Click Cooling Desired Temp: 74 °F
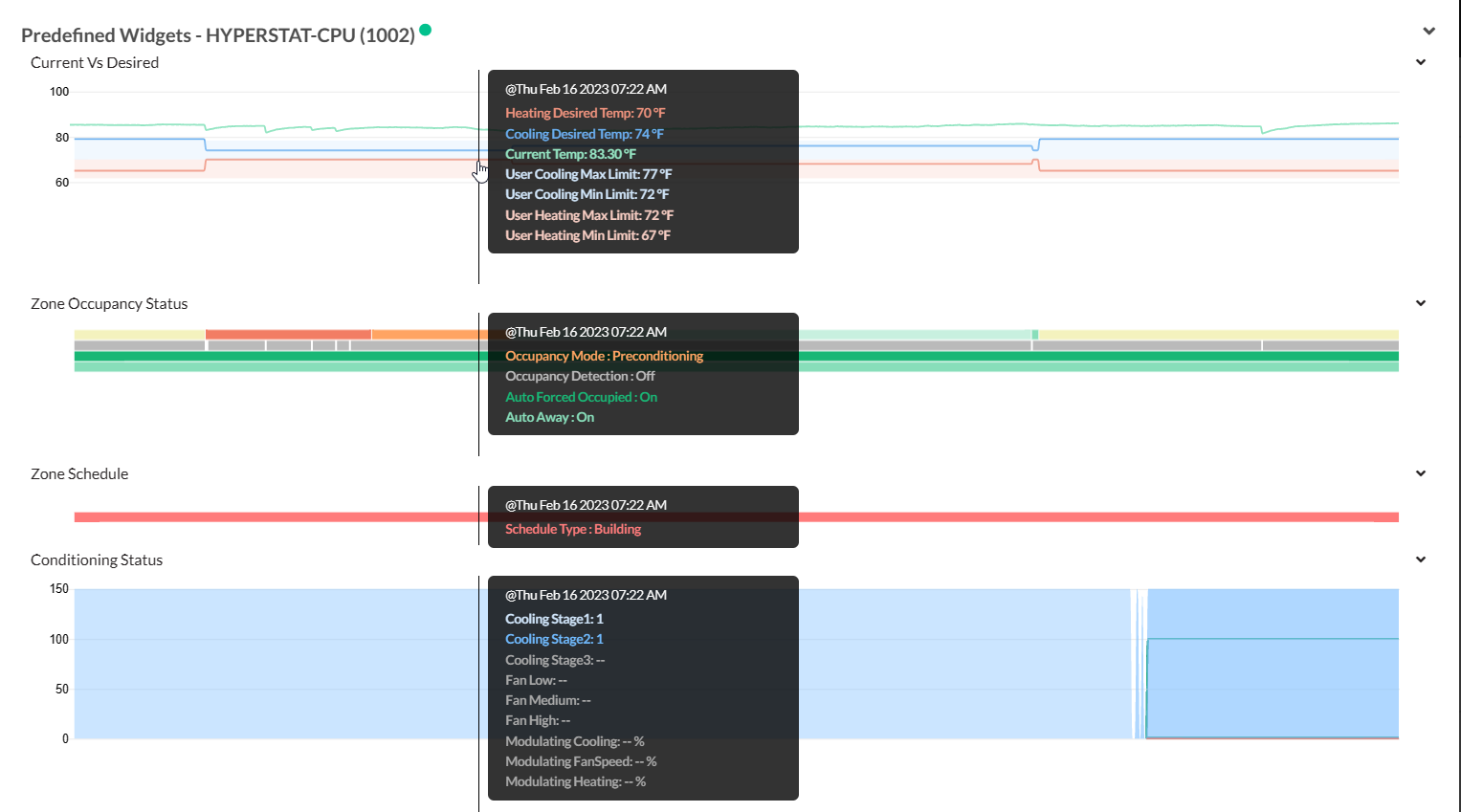Image resolution: width=1461 pixels, height=812 pixels. 585,134
